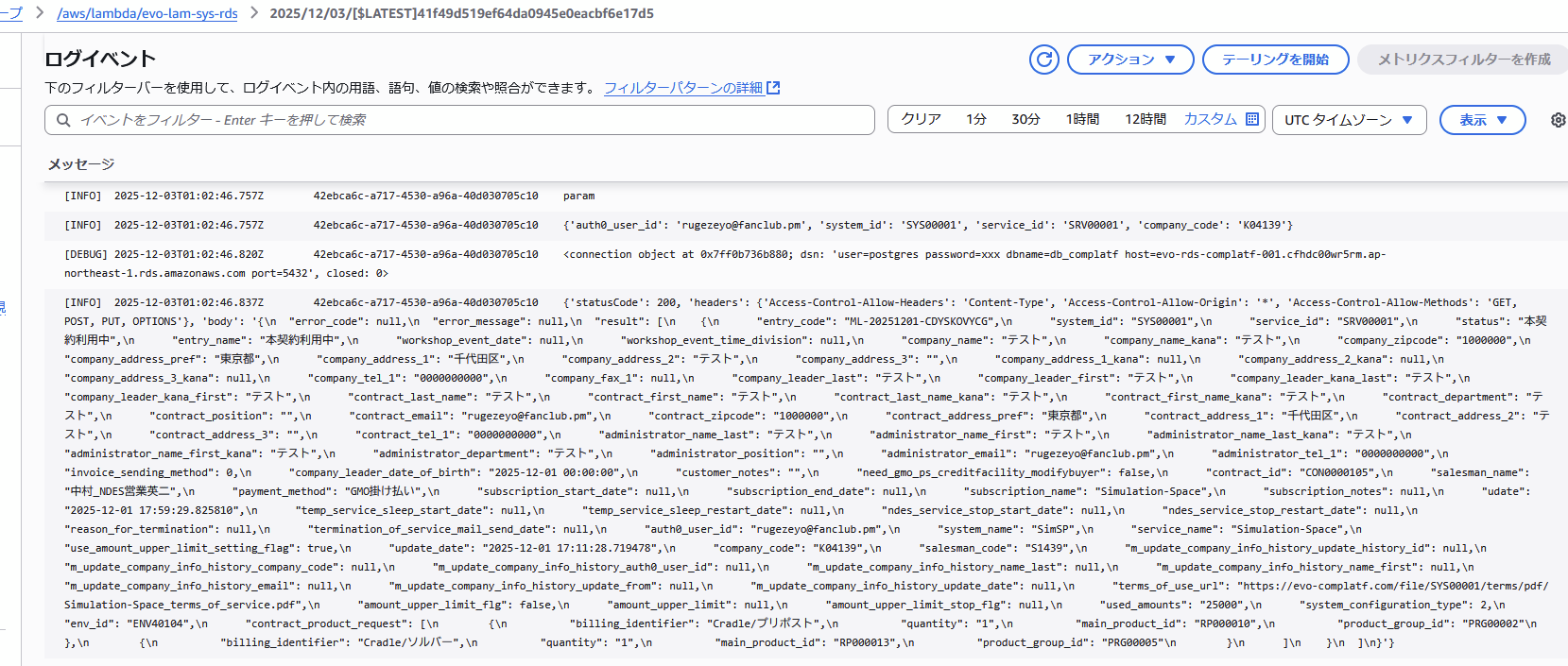Image resolution: width=1568 pixels, height=666 pixels.
Task: Open the settings gear icon
Action: 1558,120
